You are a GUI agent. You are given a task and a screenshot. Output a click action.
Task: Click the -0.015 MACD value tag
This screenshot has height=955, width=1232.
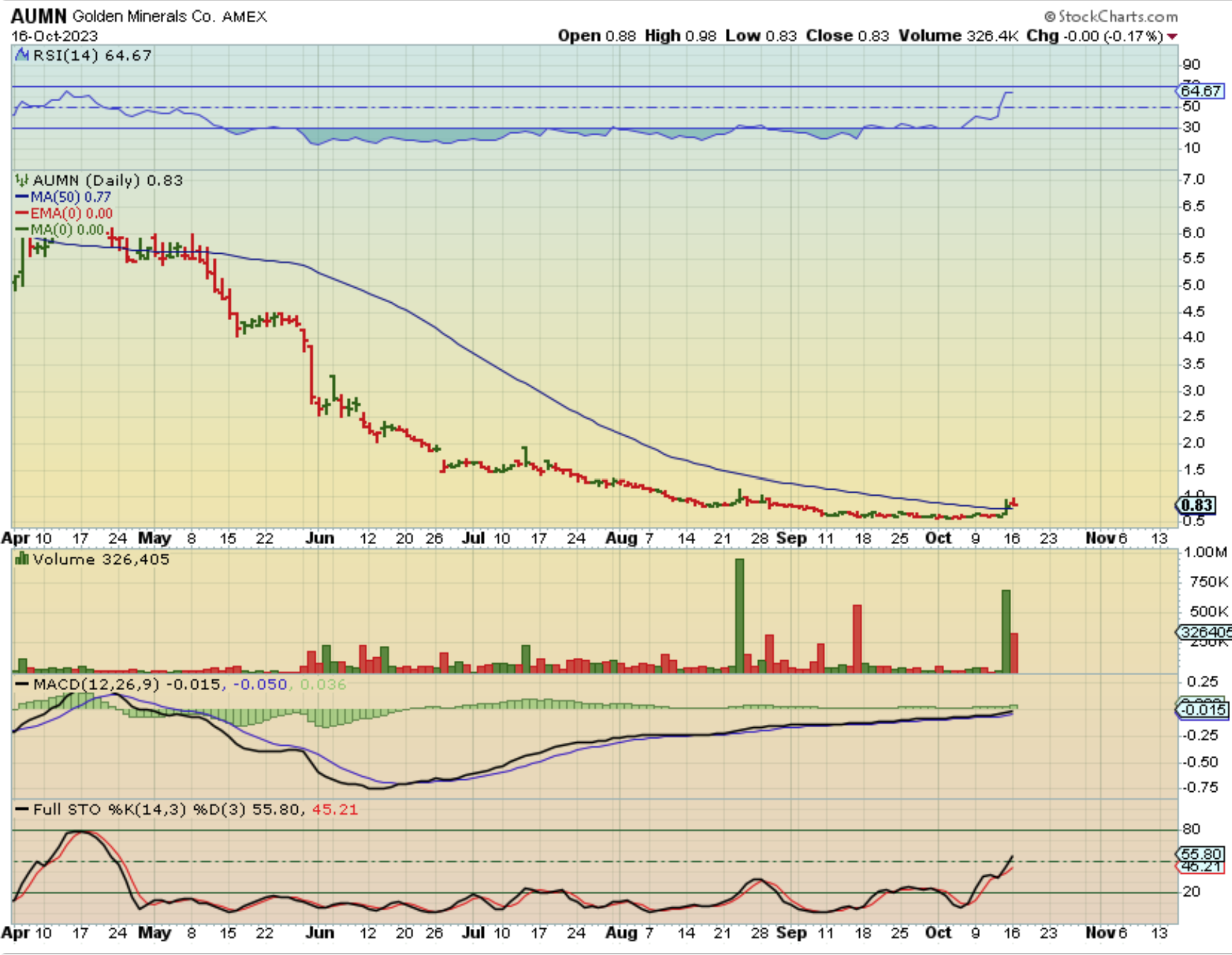[1202, 710]
